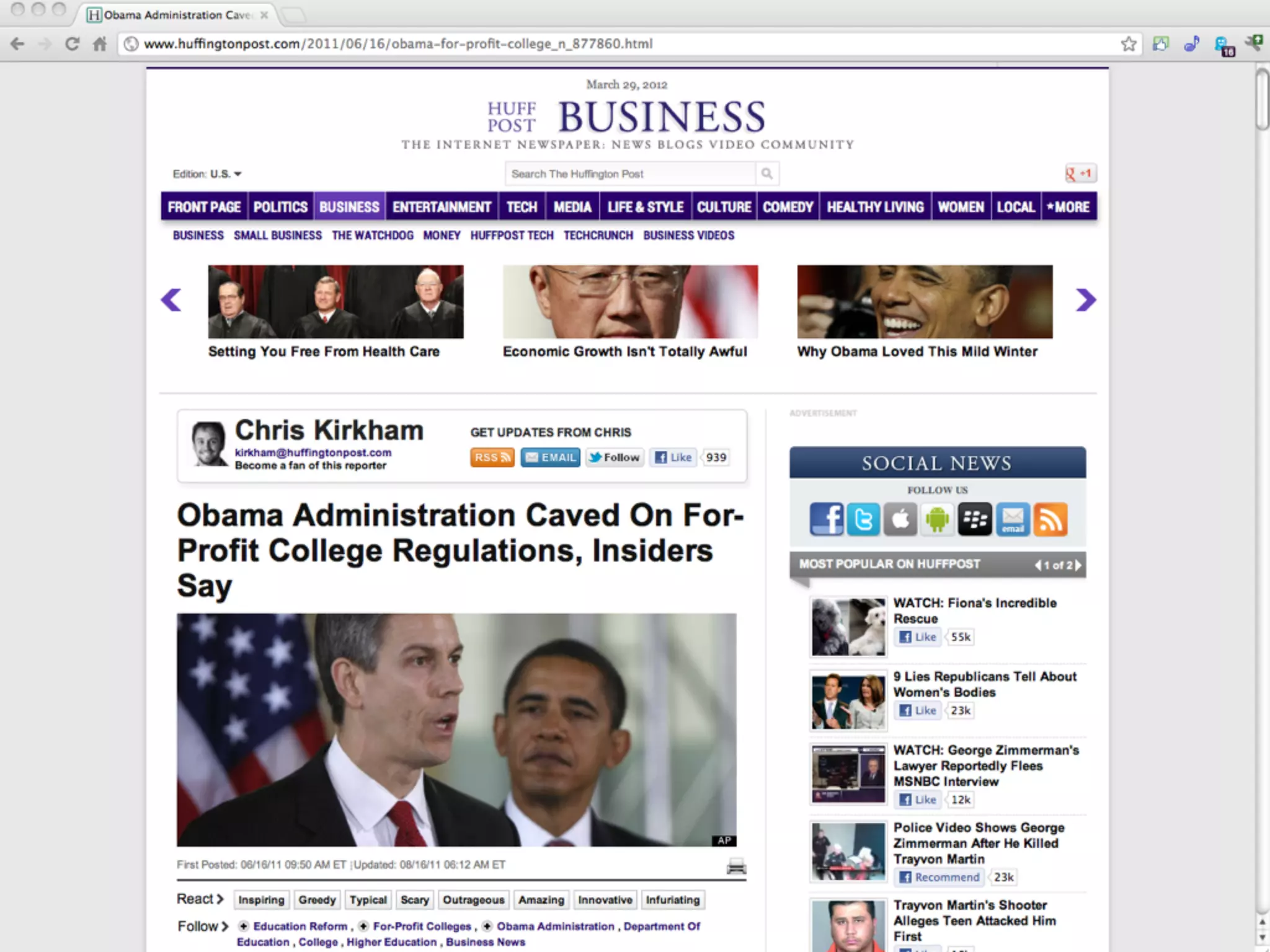Screen dimensions: 1270x952
Task: Advance carousel with the right arrow
Action: (1085, 300)
